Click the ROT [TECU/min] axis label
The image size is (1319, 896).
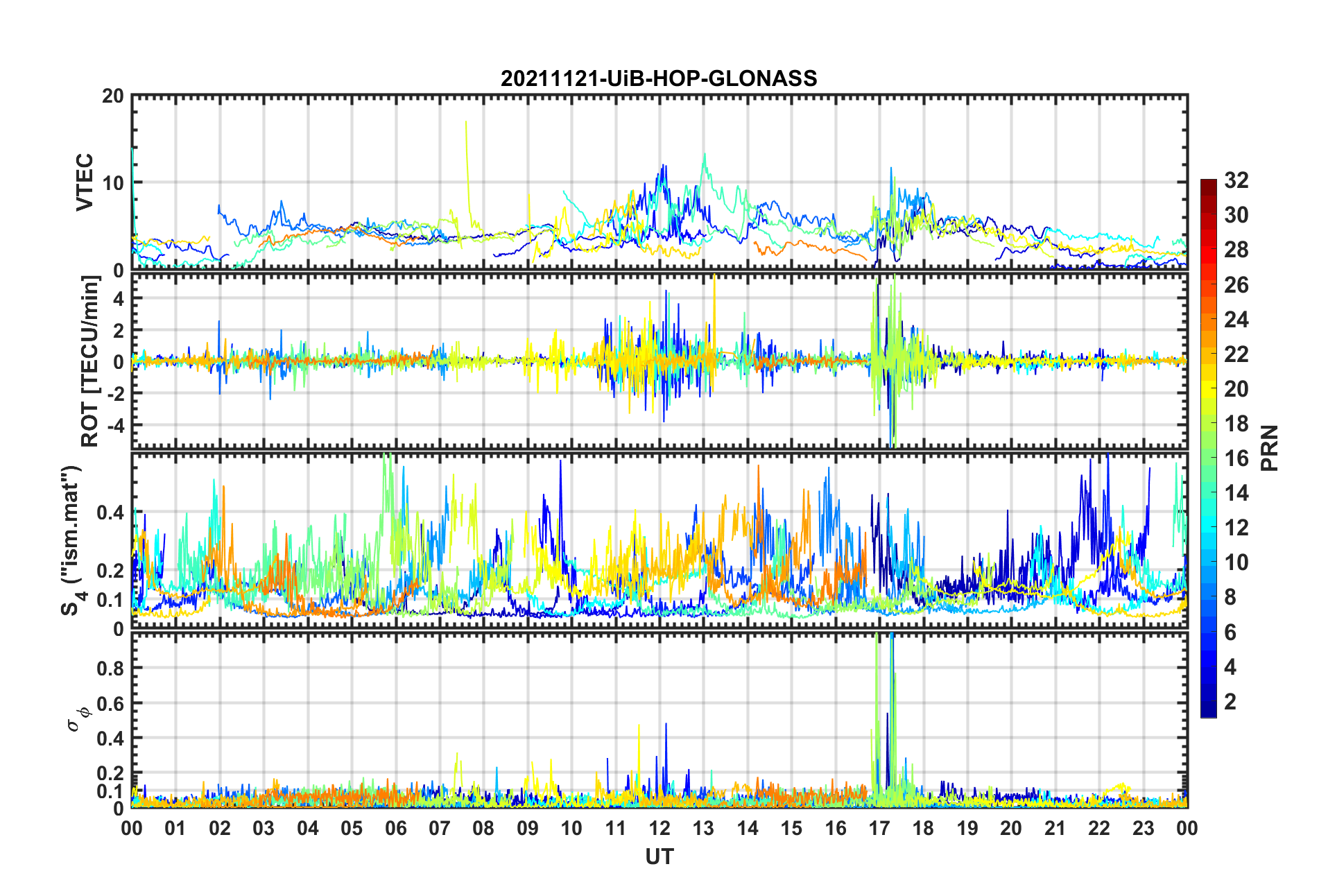pyautogui.click(x=90, y=361)
